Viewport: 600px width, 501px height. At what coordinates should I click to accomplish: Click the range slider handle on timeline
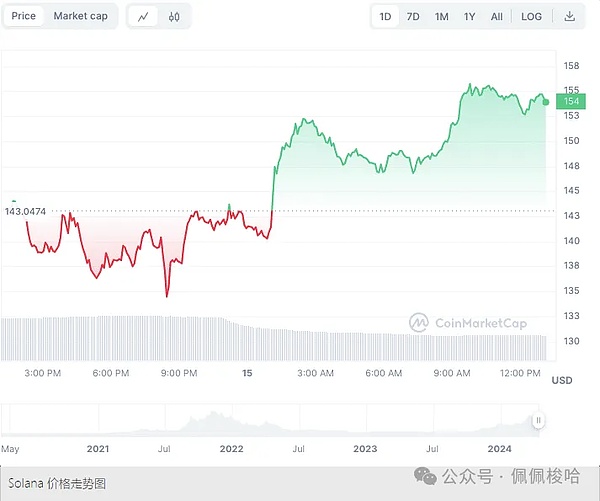click(x=538, y=421)
